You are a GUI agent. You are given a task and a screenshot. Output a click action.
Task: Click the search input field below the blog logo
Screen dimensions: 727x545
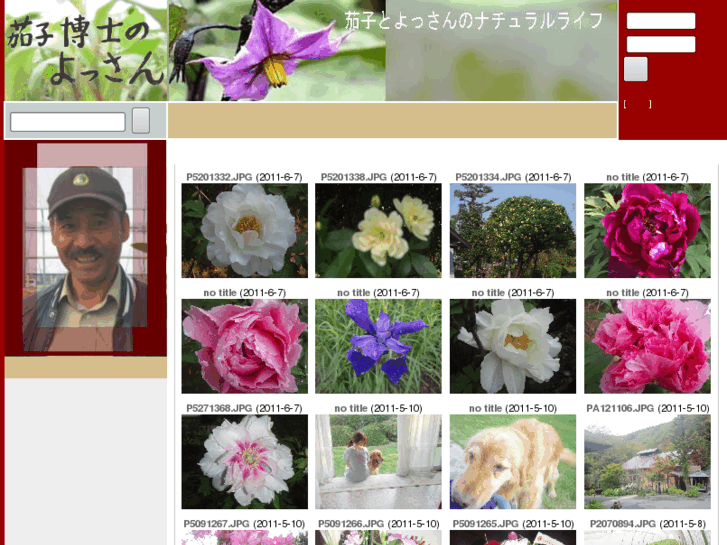tap(68, 122)
